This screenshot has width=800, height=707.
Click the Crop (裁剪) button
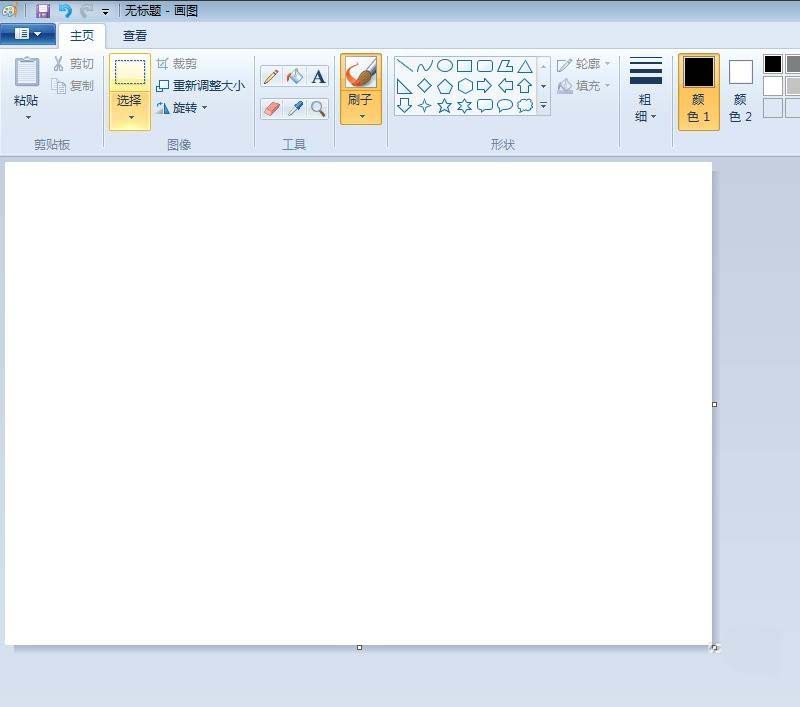177,64
